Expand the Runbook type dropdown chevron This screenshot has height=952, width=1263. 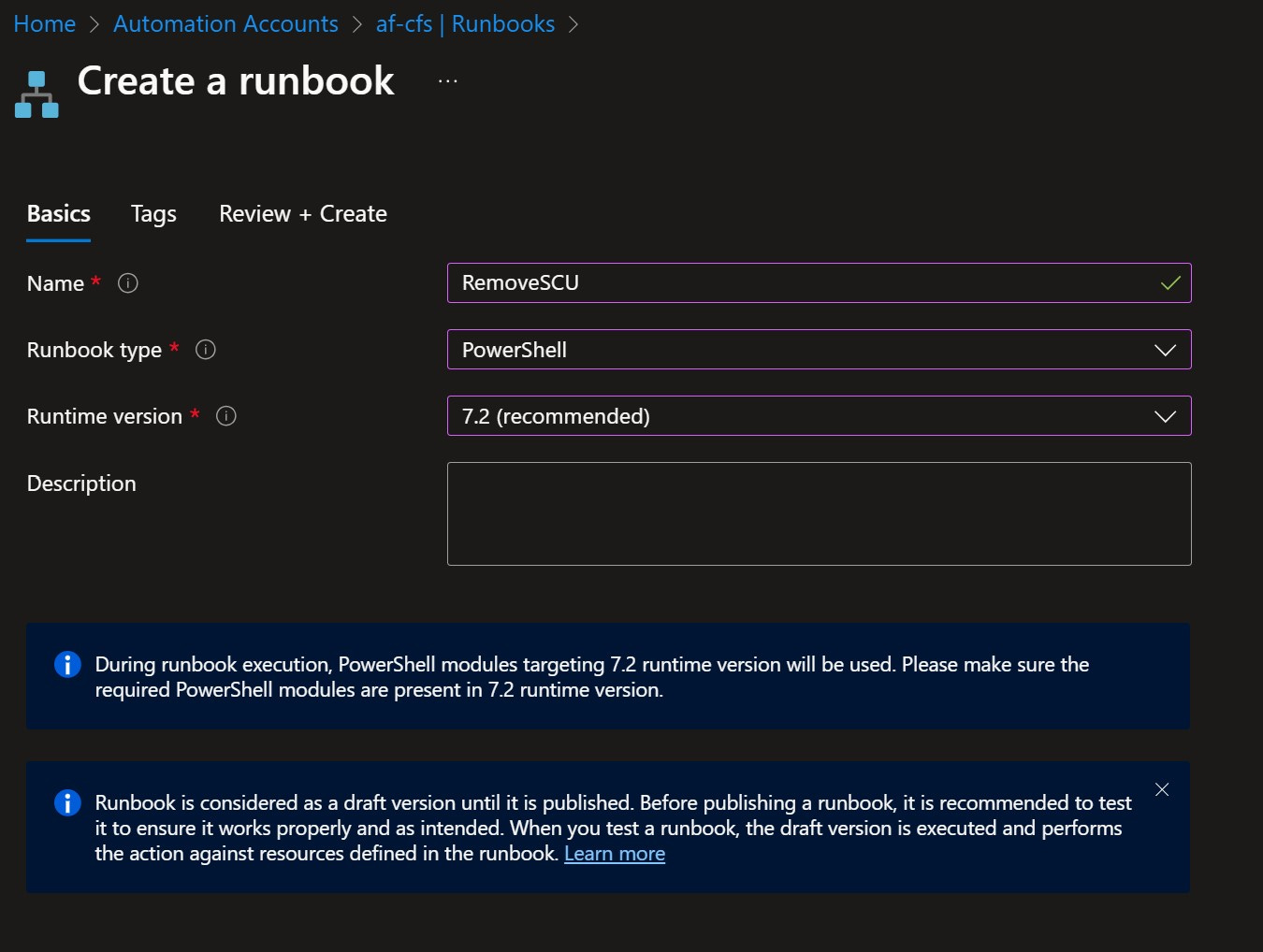click(x=1165, y=350)
